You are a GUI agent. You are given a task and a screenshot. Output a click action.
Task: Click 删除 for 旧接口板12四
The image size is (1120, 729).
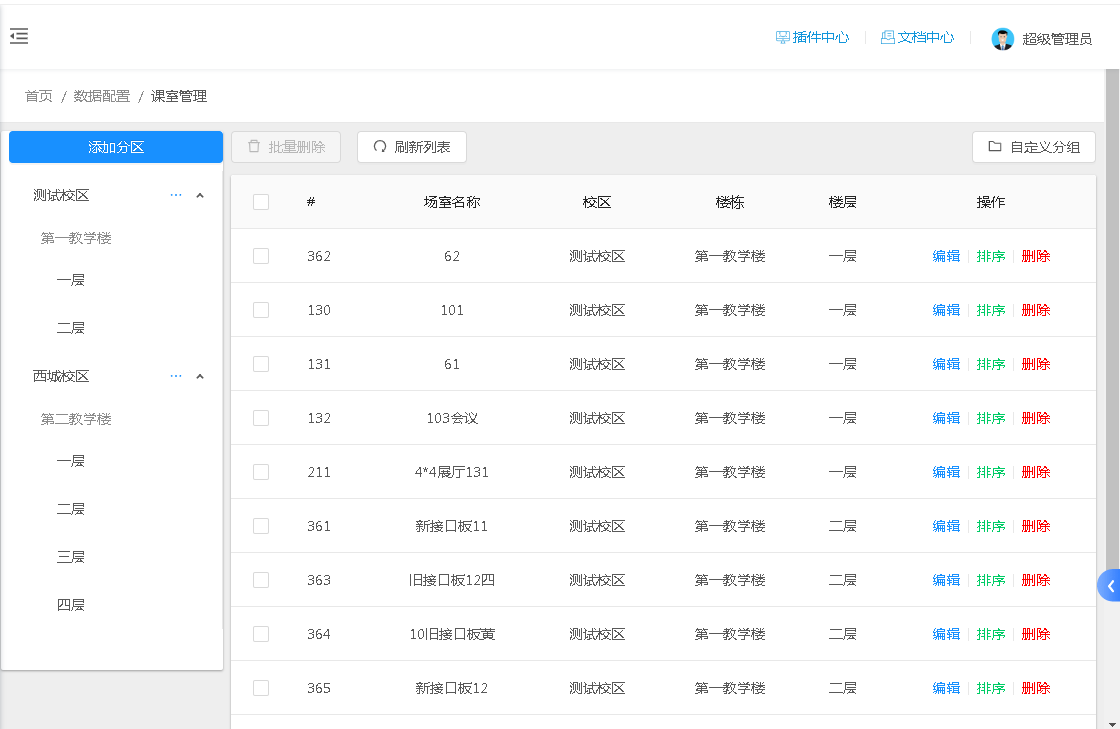[x=1036, y=580]
